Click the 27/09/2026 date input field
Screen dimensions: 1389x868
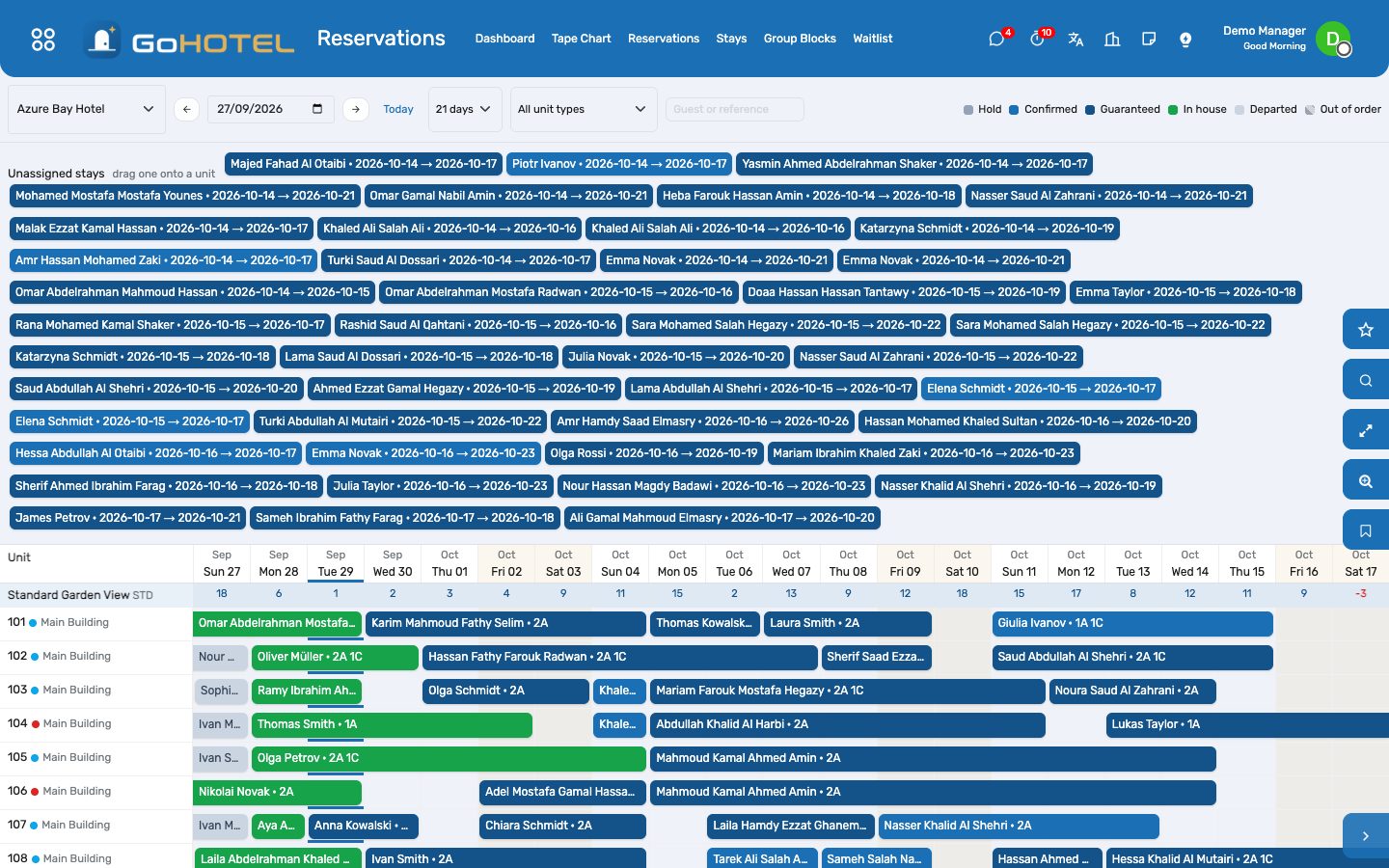click(x=270, y=109)
